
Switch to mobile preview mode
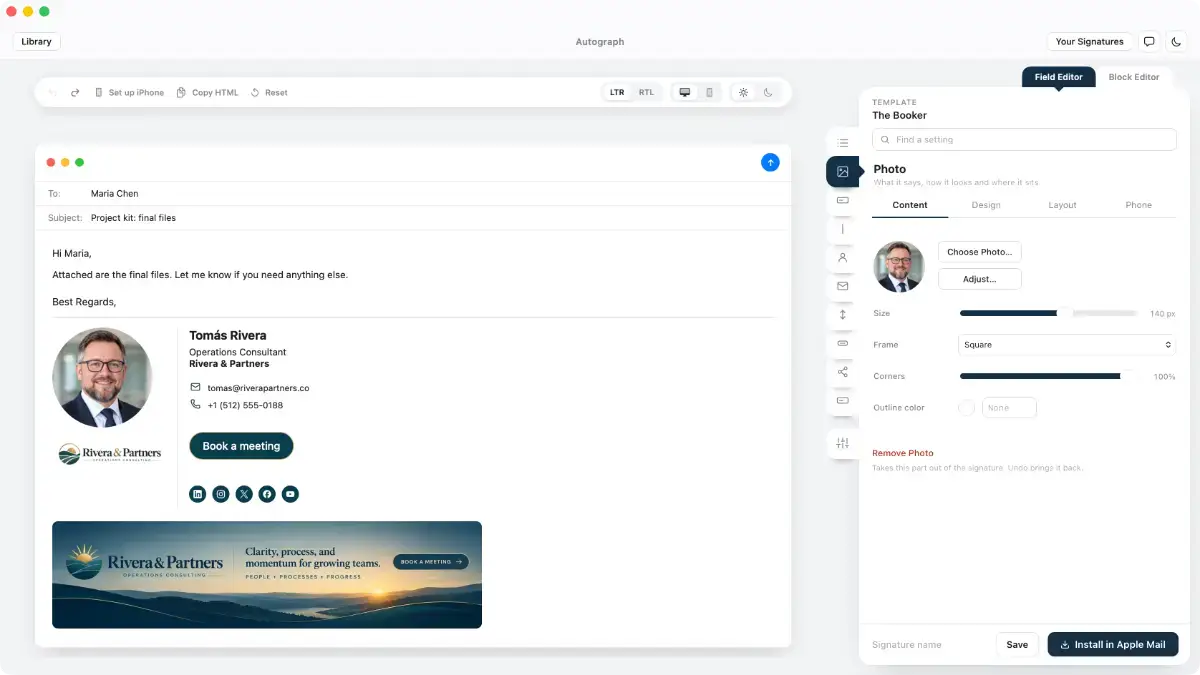click(x=709, y=92)
